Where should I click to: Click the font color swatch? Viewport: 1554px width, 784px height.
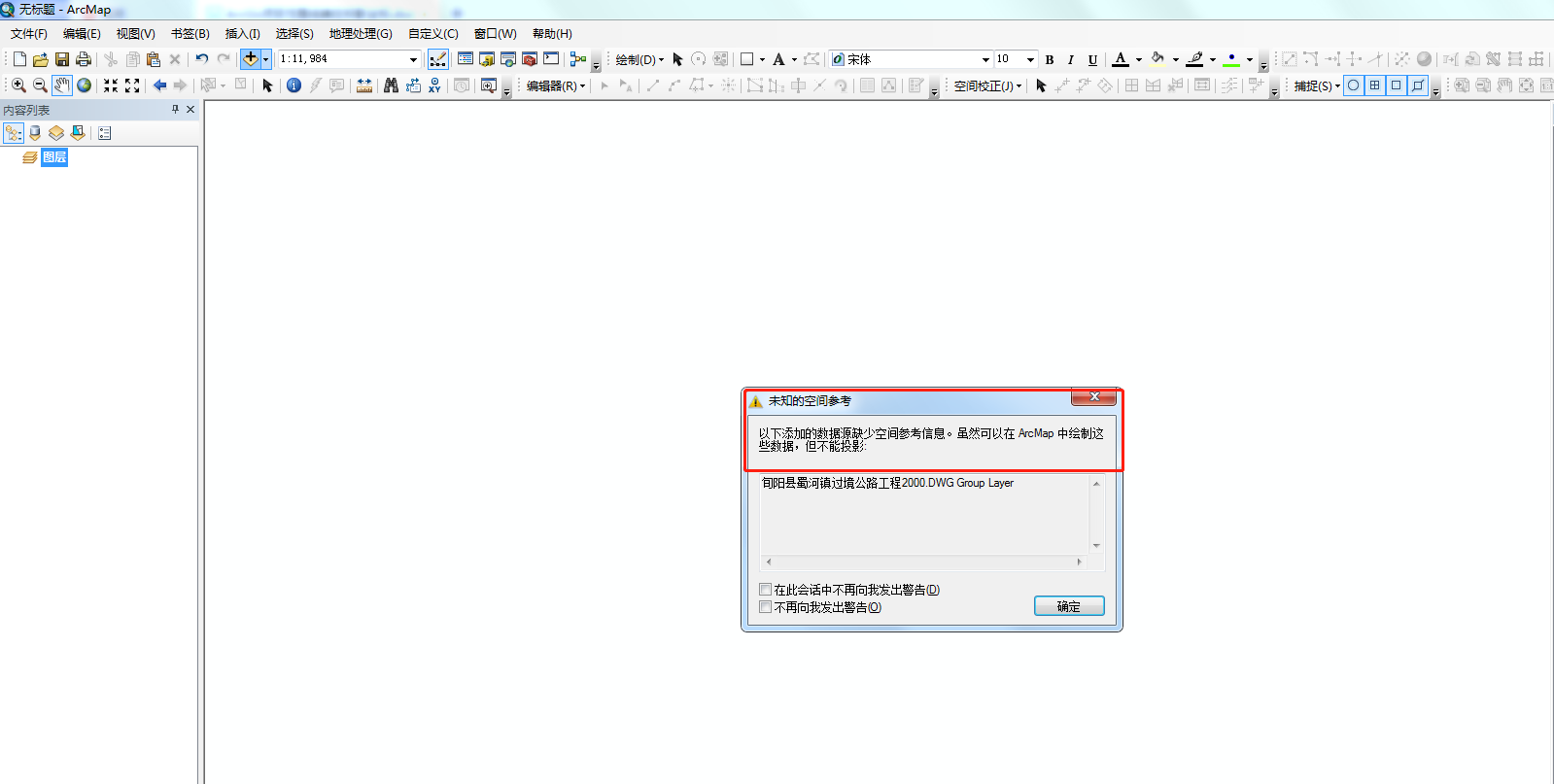pos(1121,59)
